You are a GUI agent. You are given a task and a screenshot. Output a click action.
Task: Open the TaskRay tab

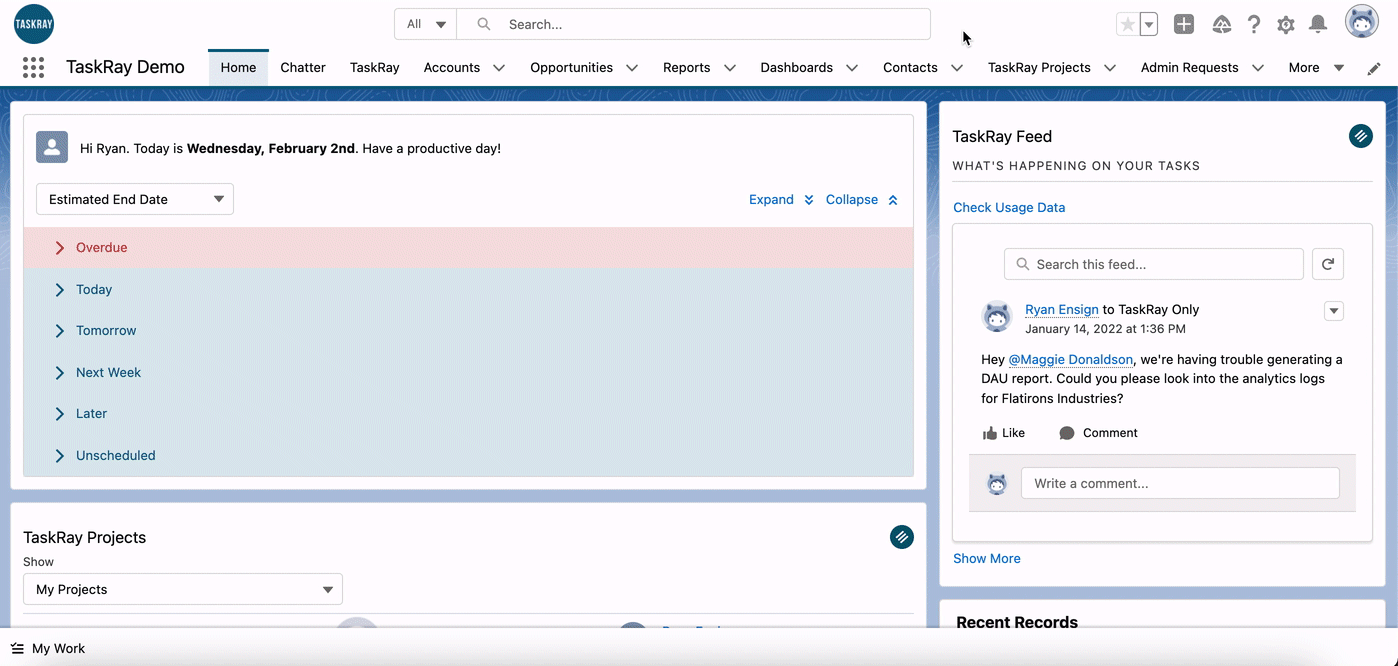(x=375, y=67)
